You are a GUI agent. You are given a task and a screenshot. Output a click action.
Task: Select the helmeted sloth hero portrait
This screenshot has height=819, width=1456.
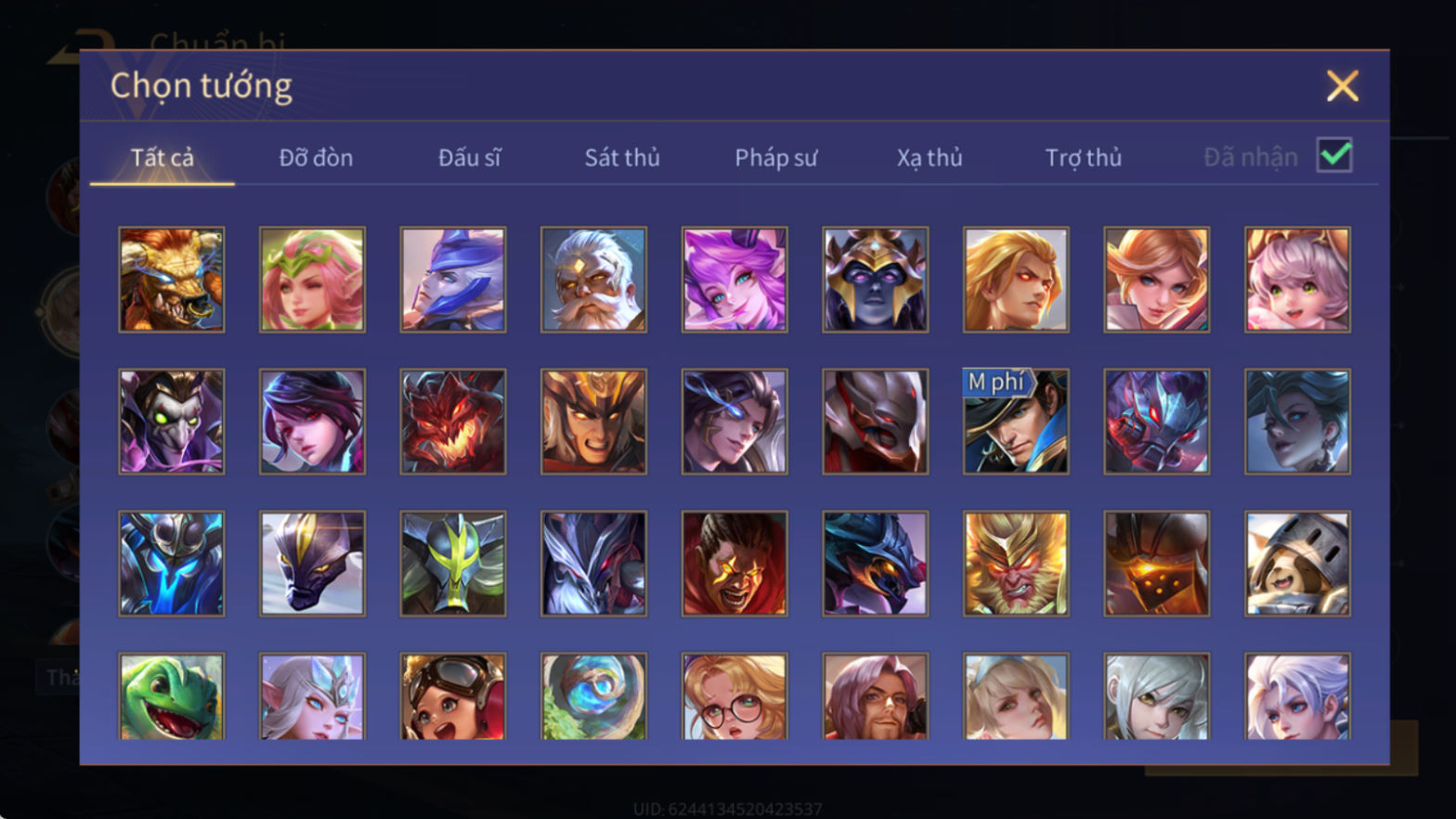[1297, 564]
